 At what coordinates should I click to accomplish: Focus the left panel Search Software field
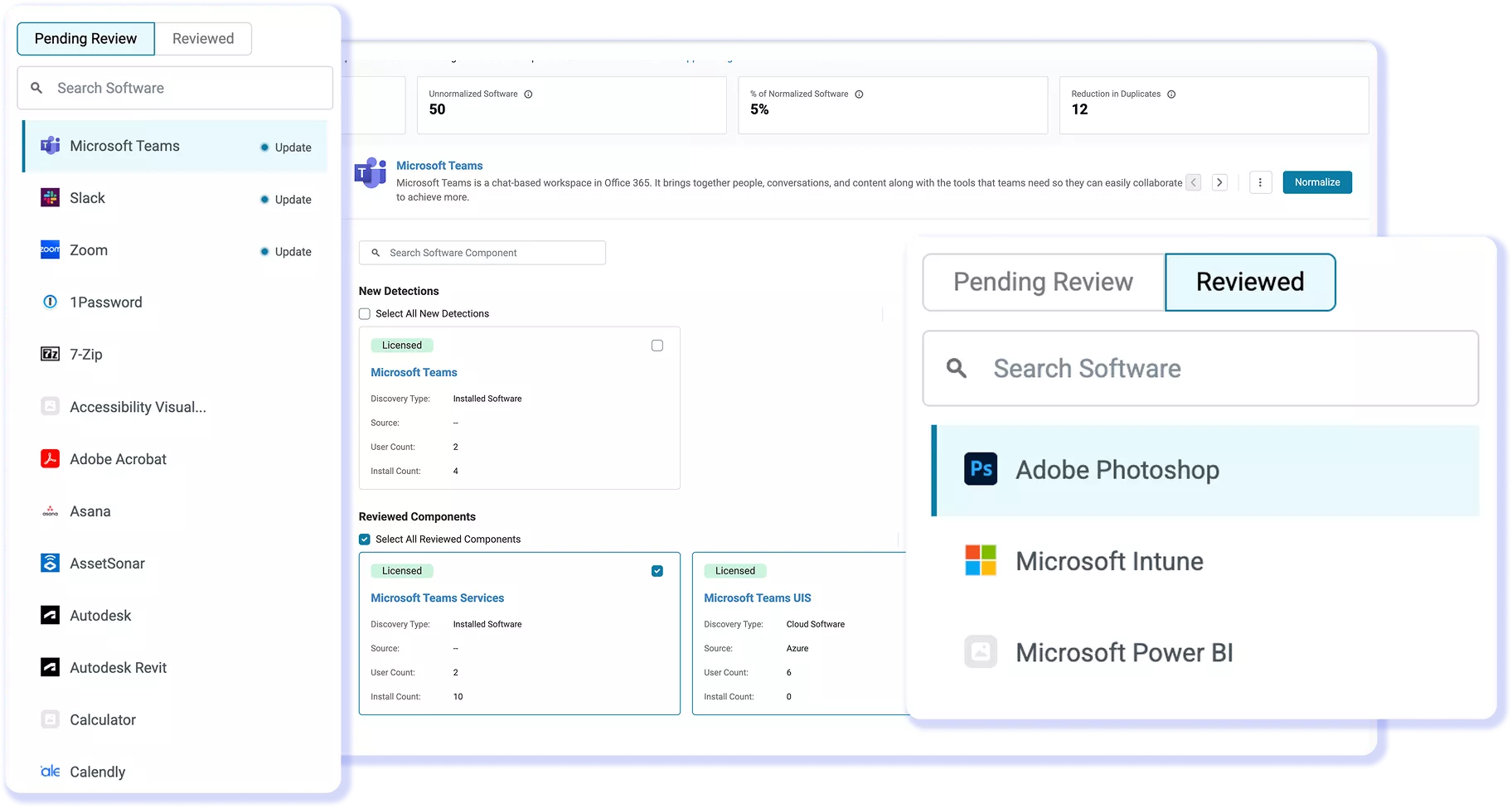(175, 88)
